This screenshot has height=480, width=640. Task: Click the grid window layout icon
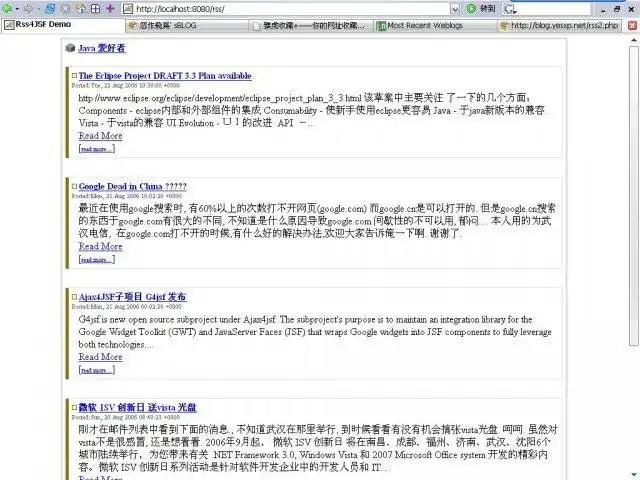point(96,8)
